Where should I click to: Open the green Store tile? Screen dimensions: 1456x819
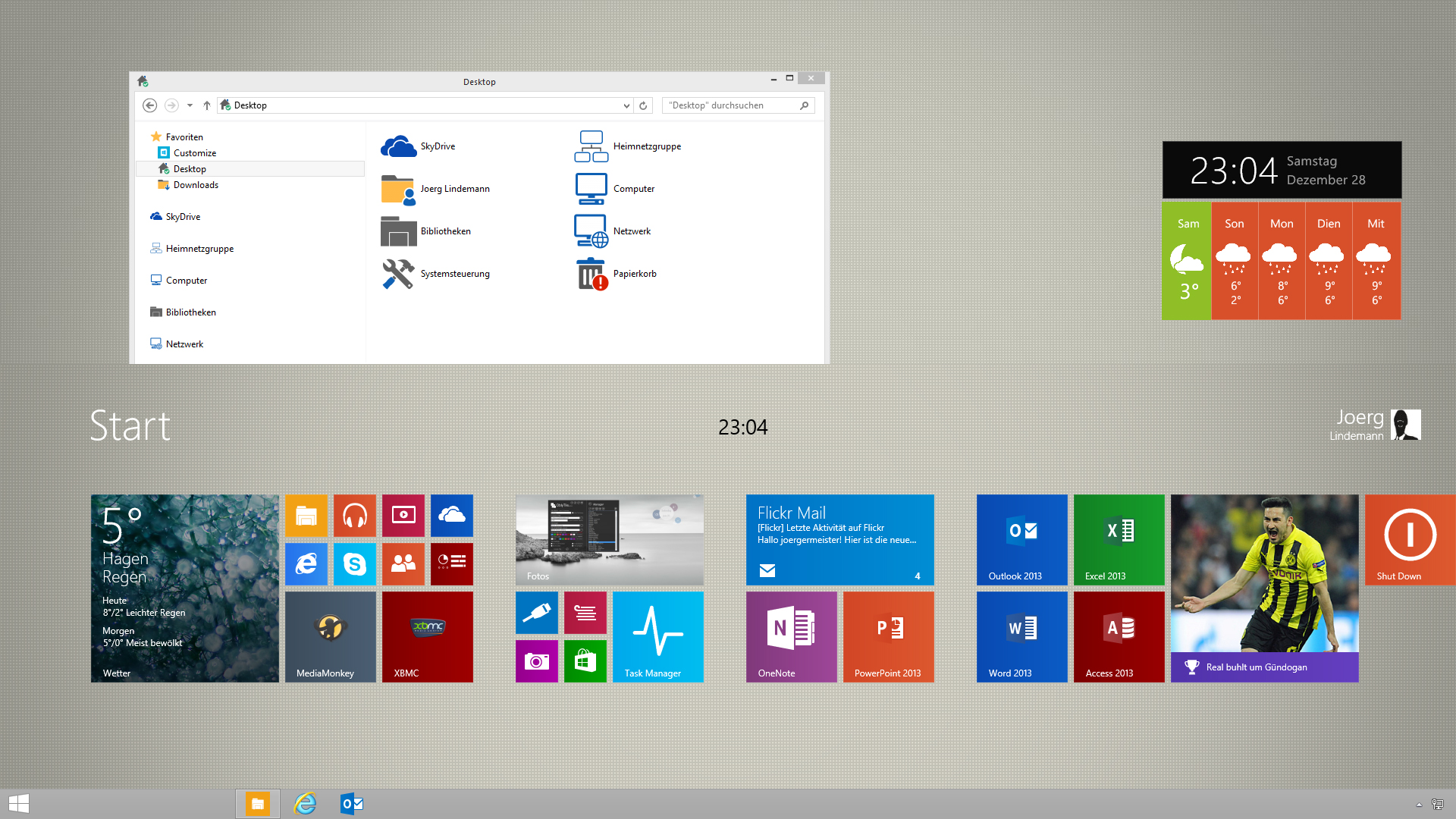585,661
